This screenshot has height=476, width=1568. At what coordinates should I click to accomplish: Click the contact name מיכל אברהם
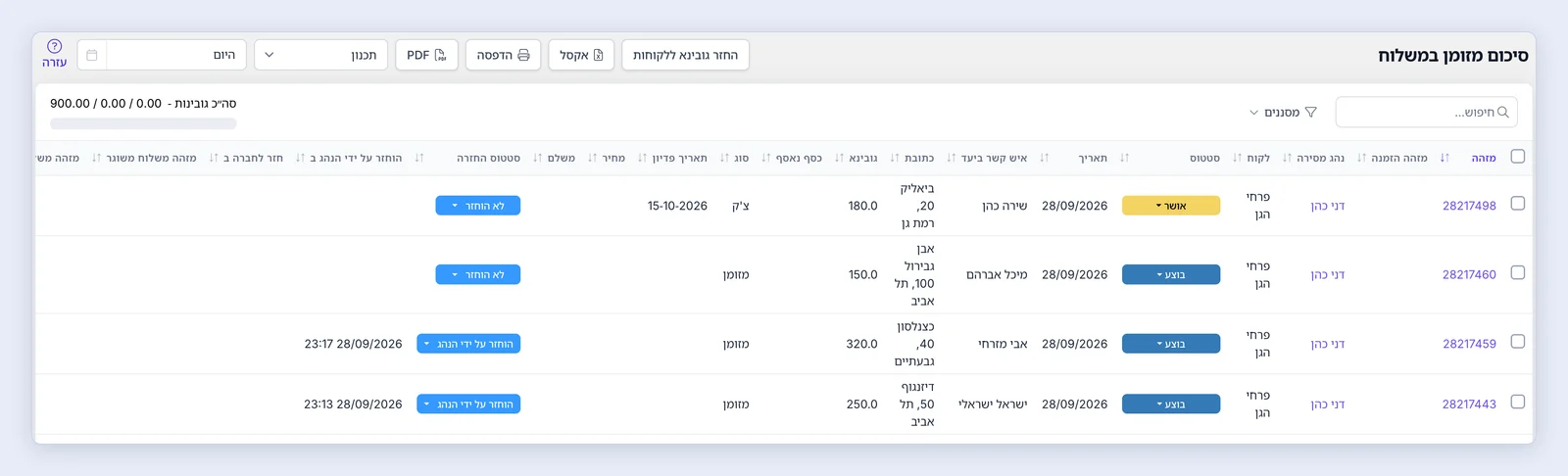[997, 275]
